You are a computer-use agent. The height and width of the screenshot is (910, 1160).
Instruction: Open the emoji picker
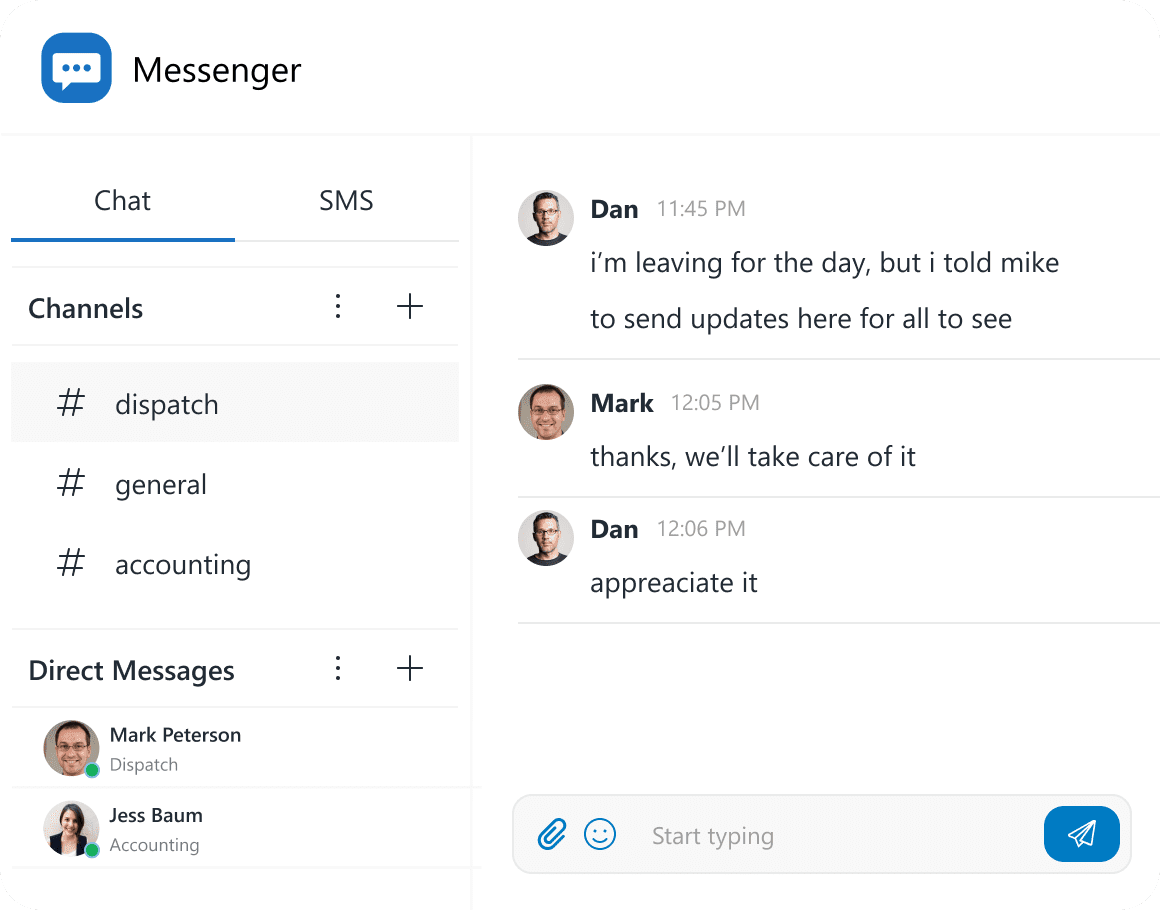pos(600,833)
